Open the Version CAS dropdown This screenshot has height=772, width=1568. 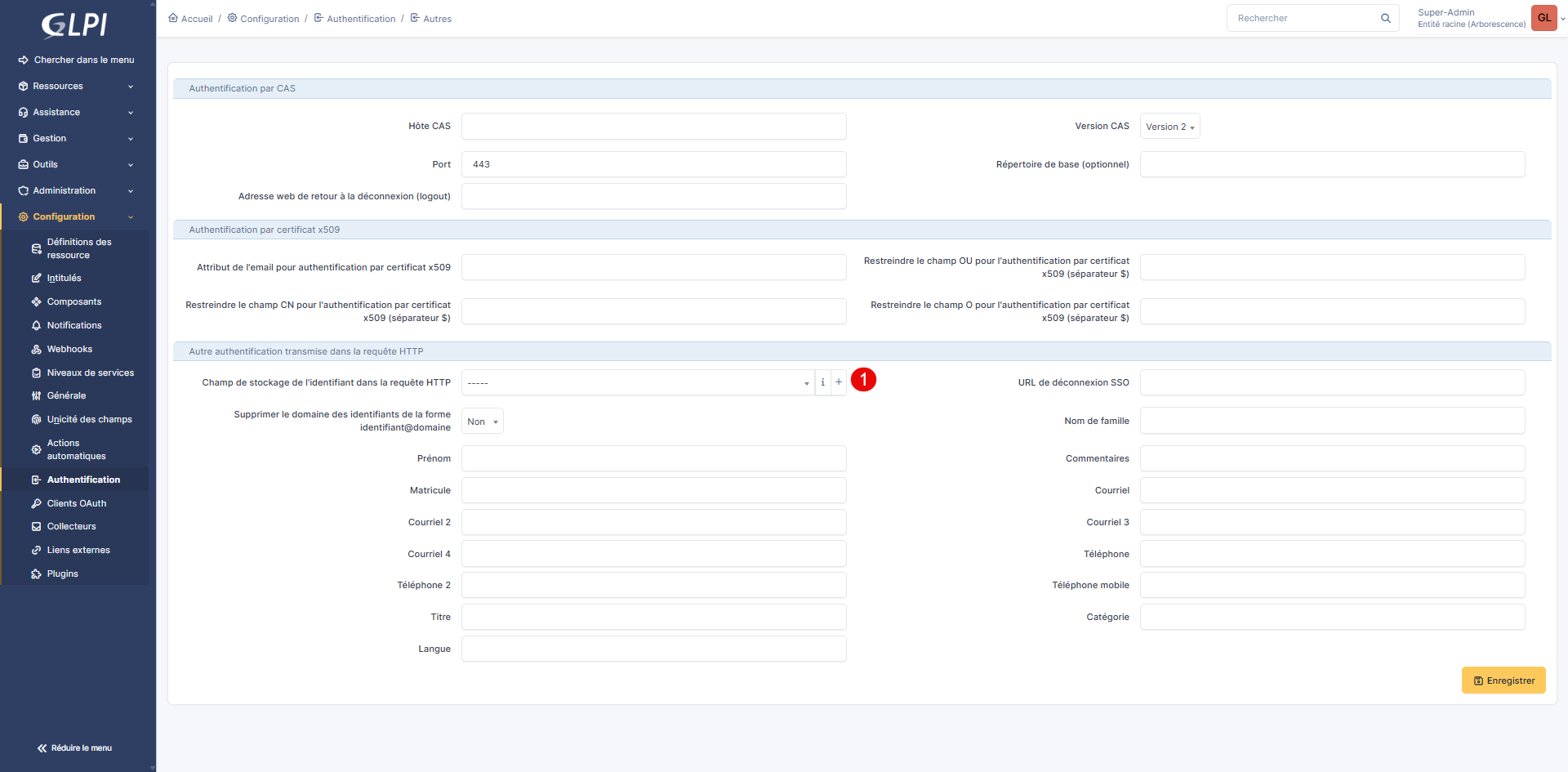tap(1169, 127)
